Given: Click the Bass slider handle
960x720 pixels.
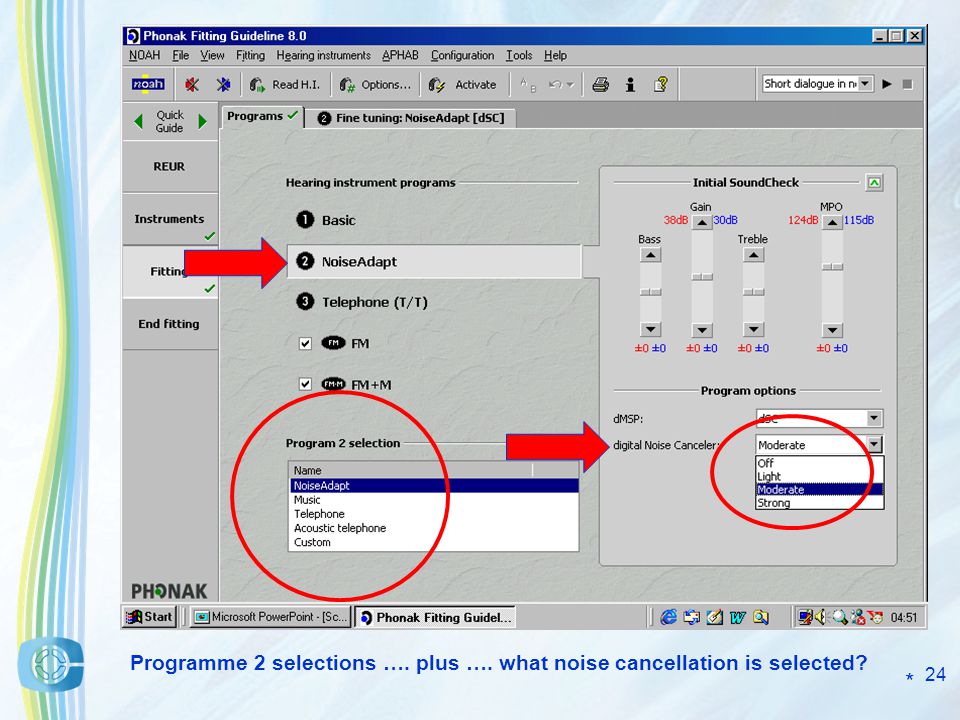Looking at the screenshot, I should click(650, 292).
